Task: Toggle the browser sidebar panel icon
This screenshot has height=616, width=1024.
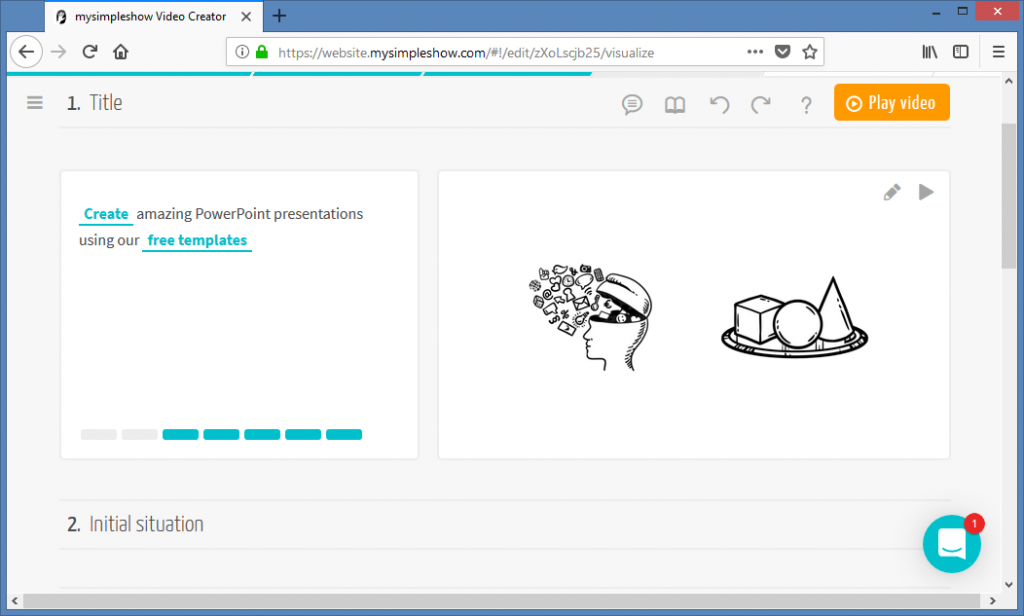Action: (x=961, y=51)
